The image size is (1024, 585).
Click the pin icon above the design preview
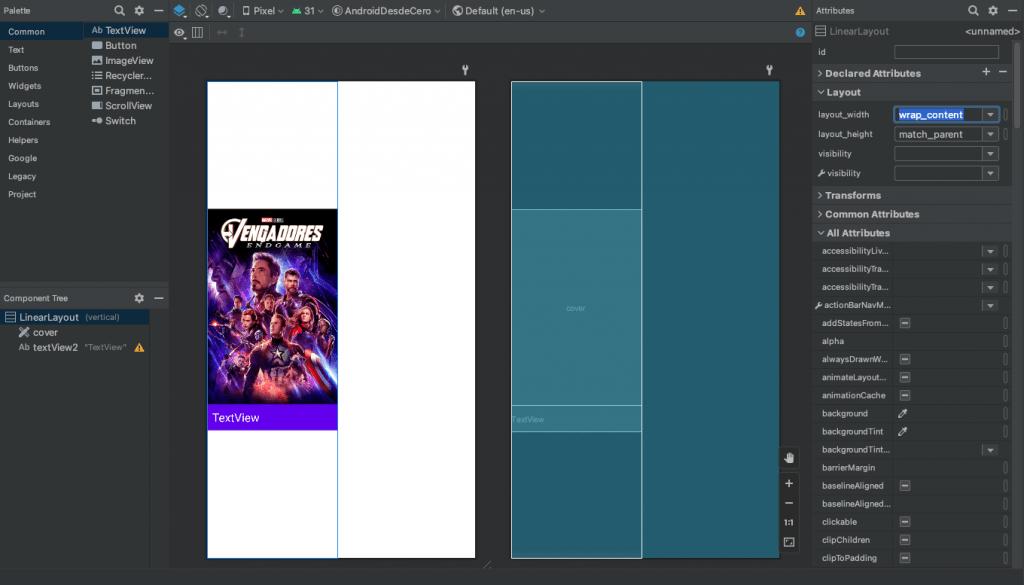465,70
